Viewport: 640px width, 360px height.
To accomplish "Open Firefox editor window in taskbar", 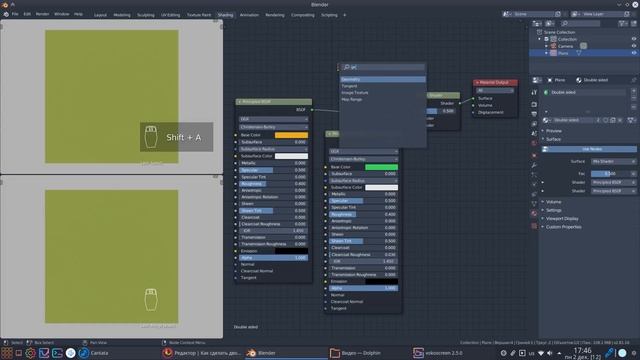I will tap(202, 353).
